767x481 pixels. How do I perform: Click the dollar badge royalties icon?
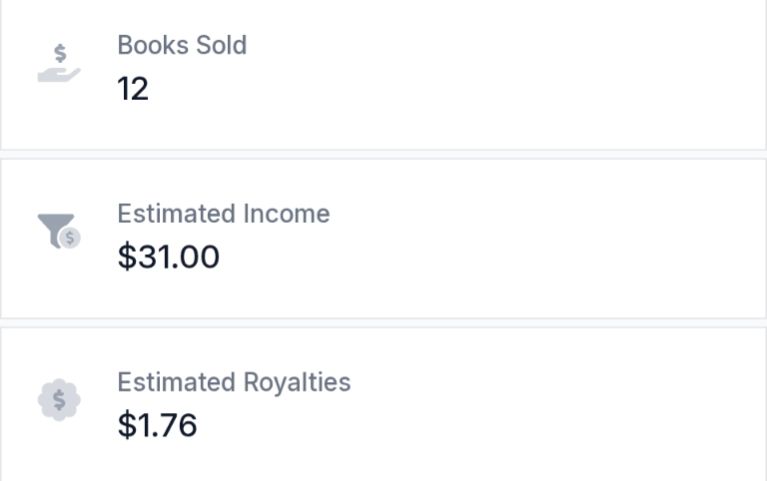point(59,400)
